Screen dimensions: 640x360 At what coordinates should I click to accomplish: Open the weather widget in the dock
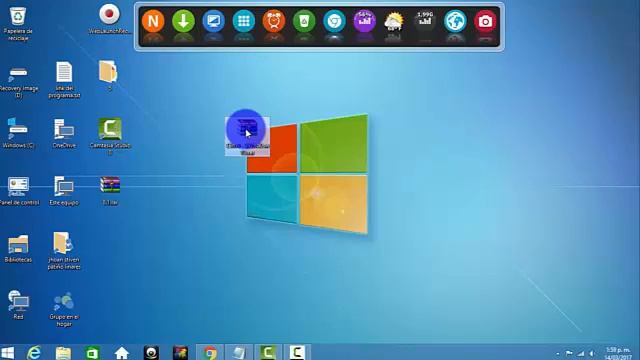pos(394,21)
